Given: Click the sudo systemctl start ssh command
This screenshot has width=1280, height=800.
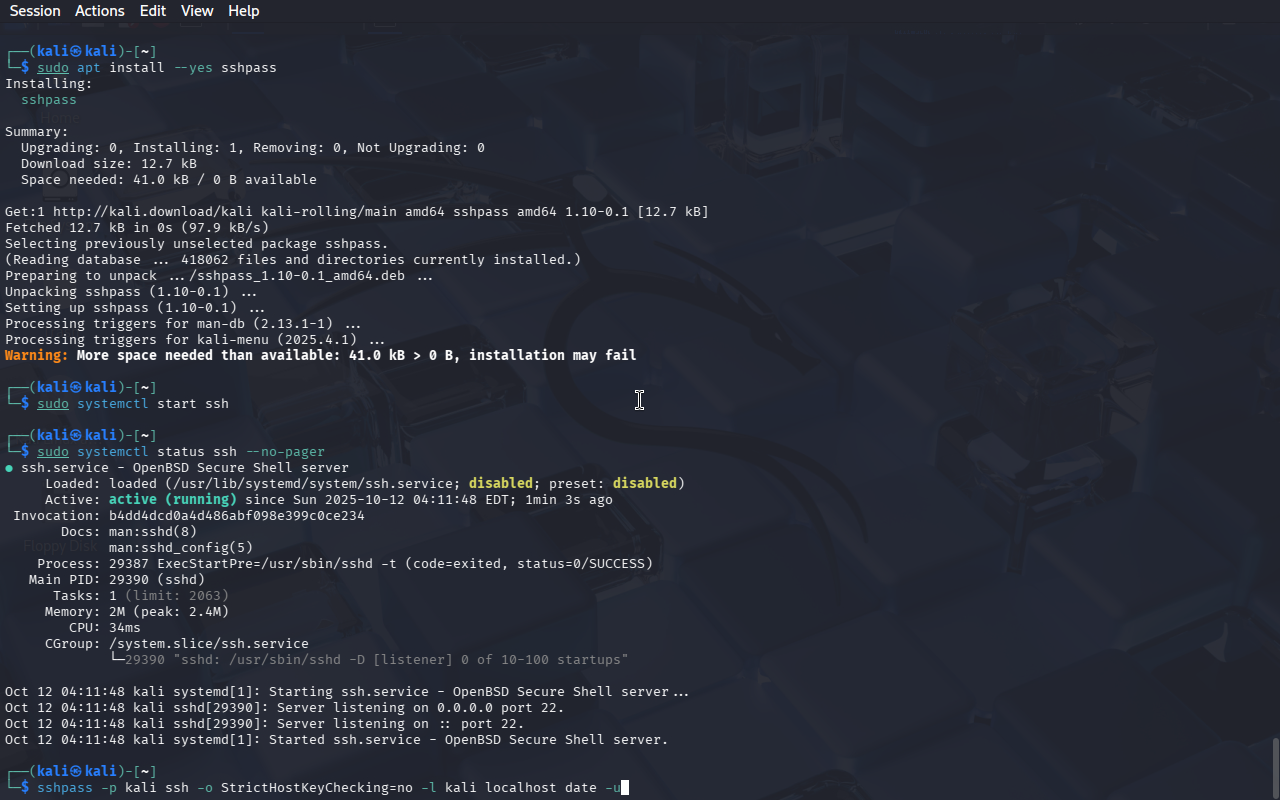Looking at the screenshot, I should click(x=133, y=404).
